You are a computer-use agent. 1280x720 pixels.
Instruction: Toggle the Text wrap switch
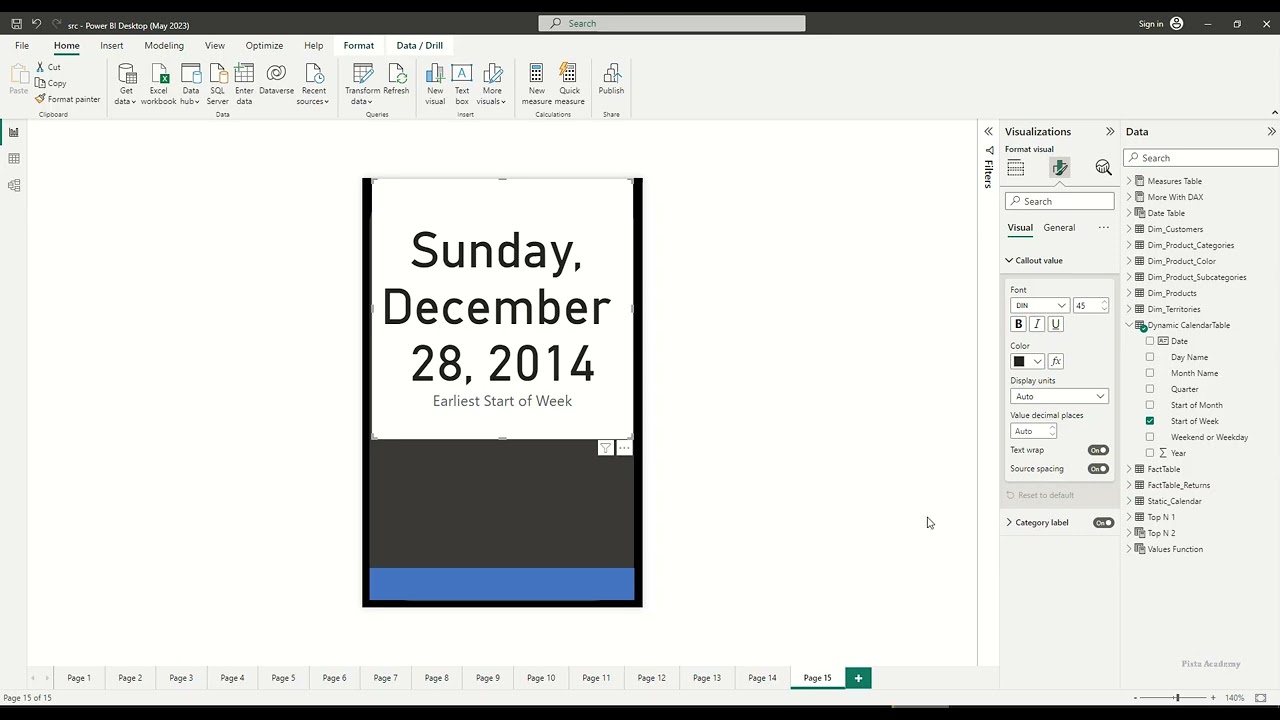[1098, 450]
